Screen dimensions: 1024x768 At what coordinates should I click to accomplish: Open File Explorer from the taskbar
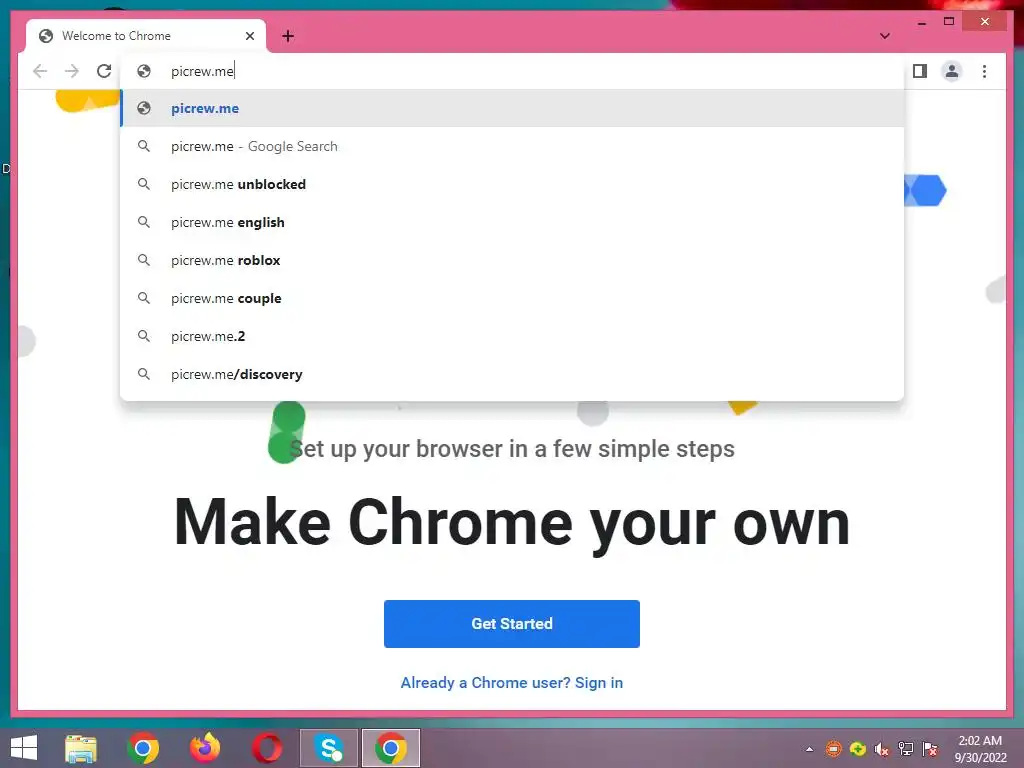81,748
